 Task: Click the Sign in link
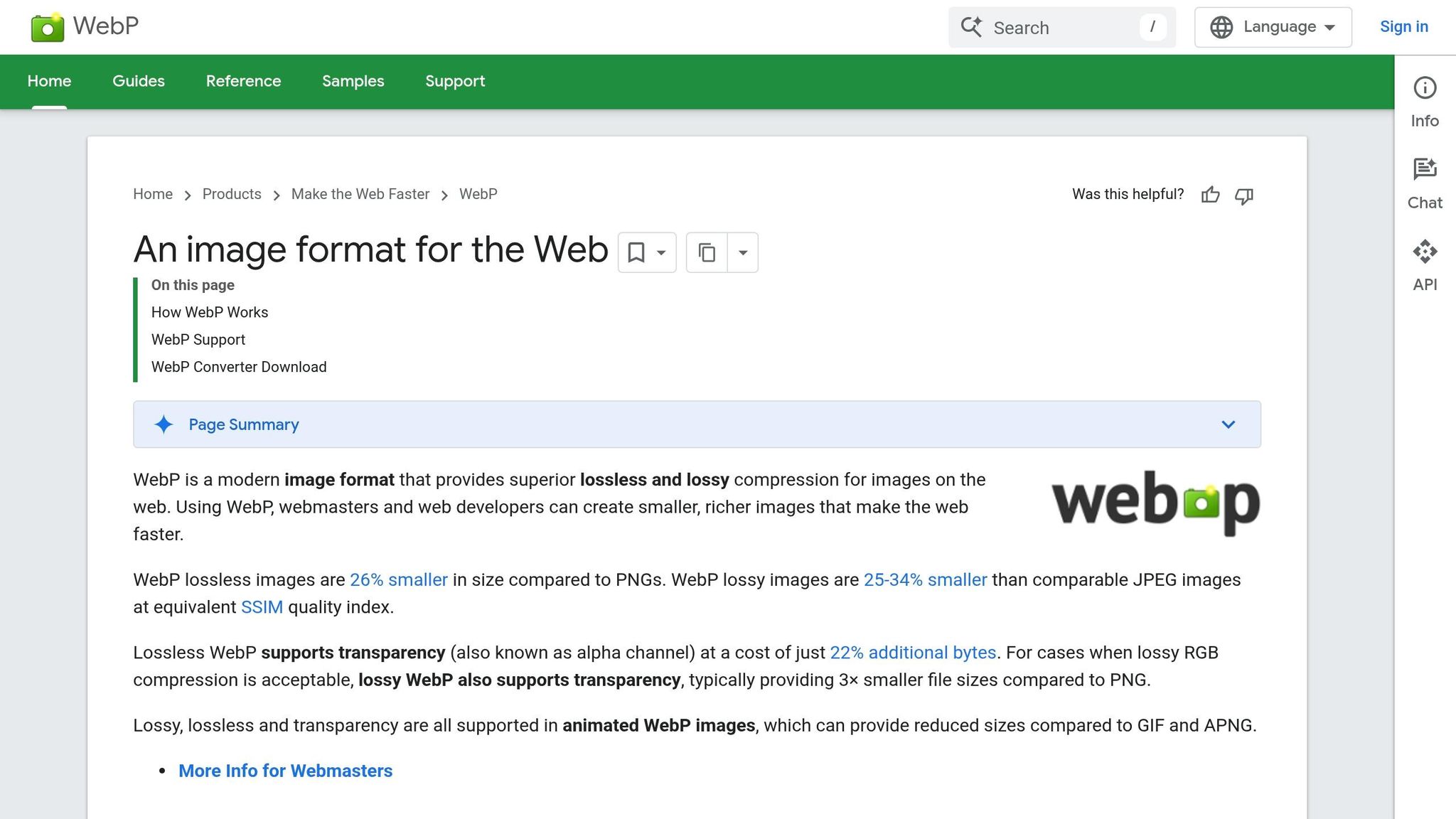[1403, 27]
